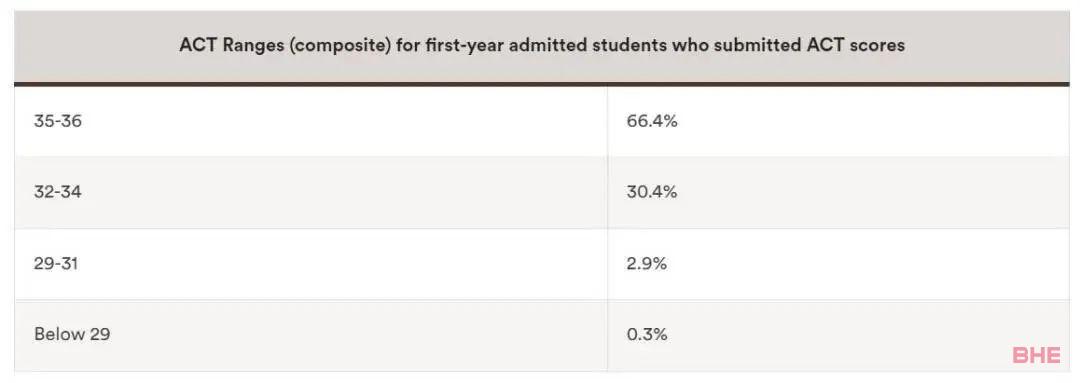1080x383 pixels.
Task: Click the 30.4% percentage value
Action: 652,192
